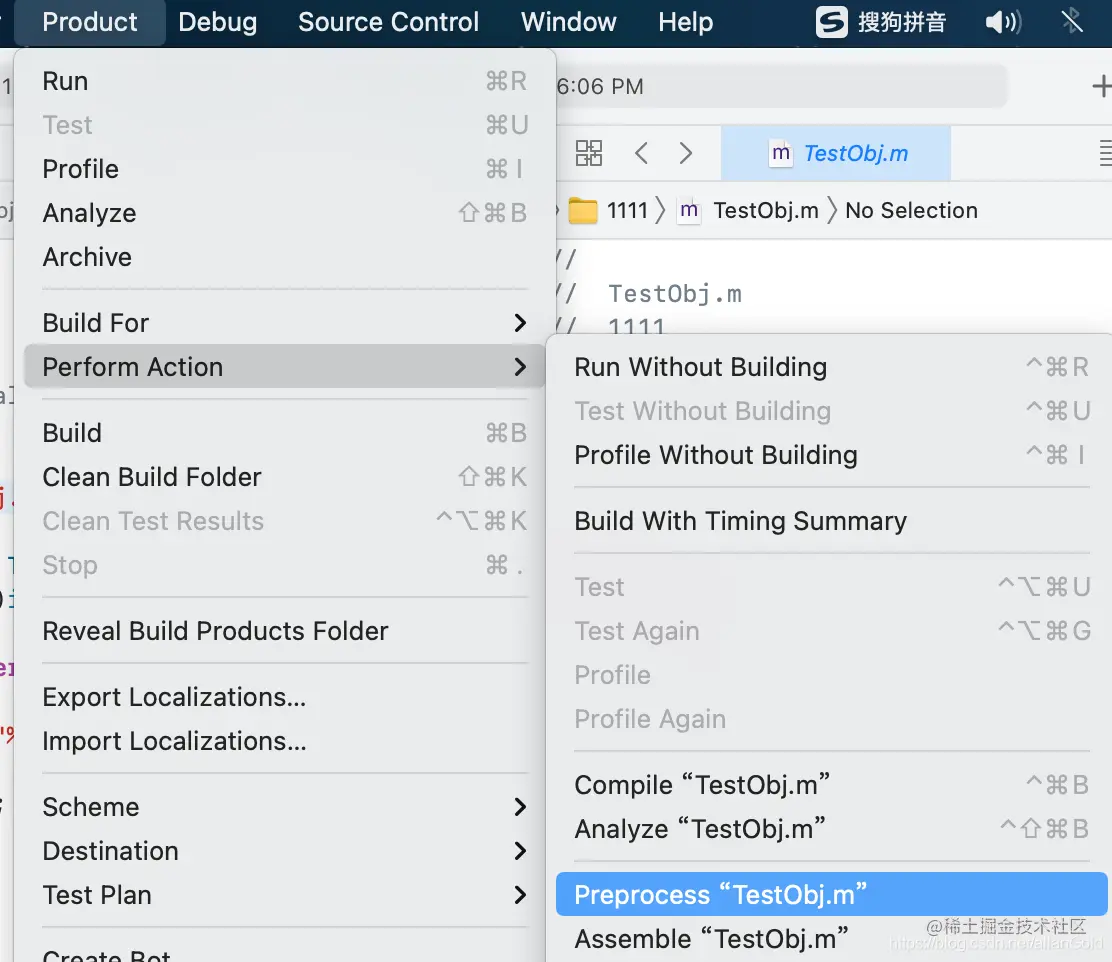Select Run Without Building
Viewport: 1112px width, 962px height.
[700, 367]
